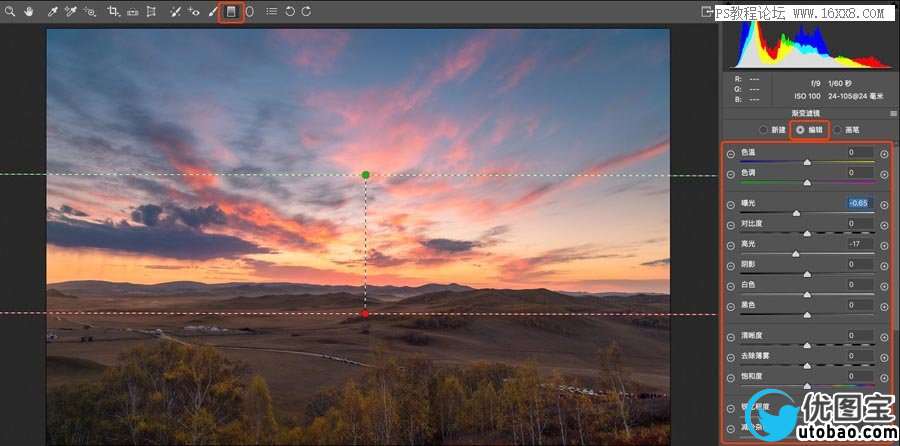
Task: Select the Graduated Filter tool
Action: tap(231, 11)
